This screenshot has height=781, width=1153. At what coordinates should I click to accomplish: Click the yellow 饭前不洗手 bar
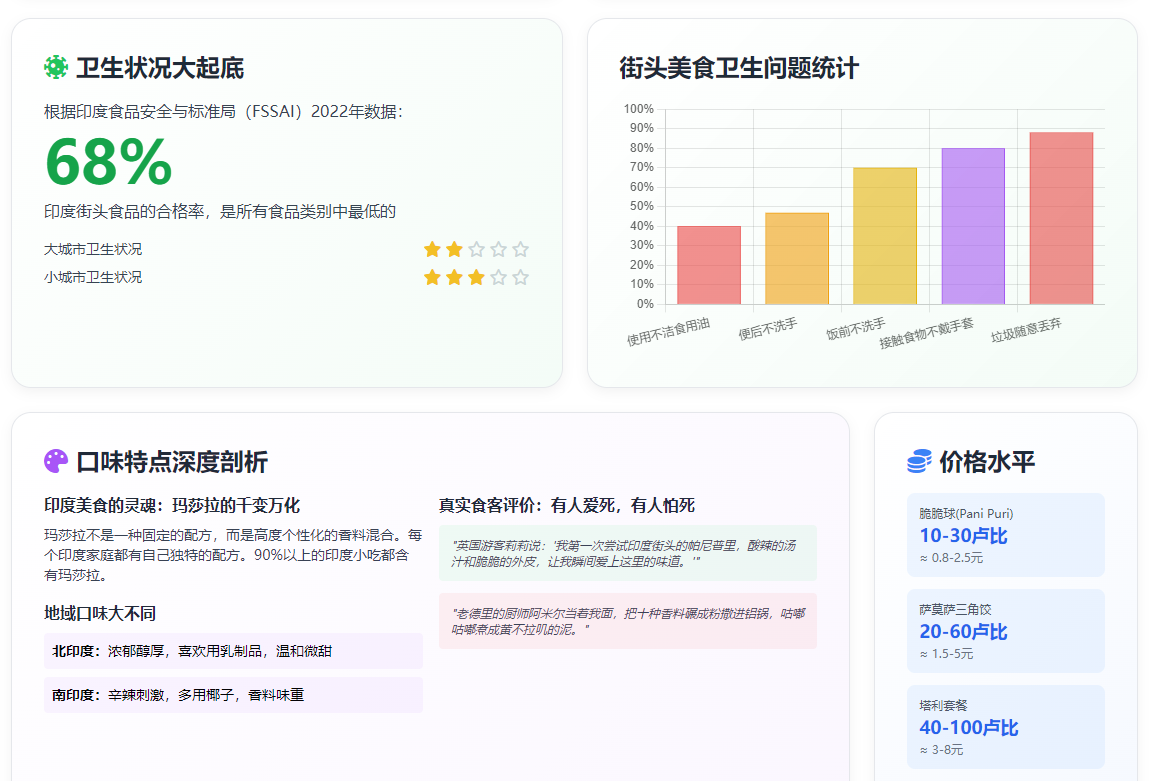885,236
